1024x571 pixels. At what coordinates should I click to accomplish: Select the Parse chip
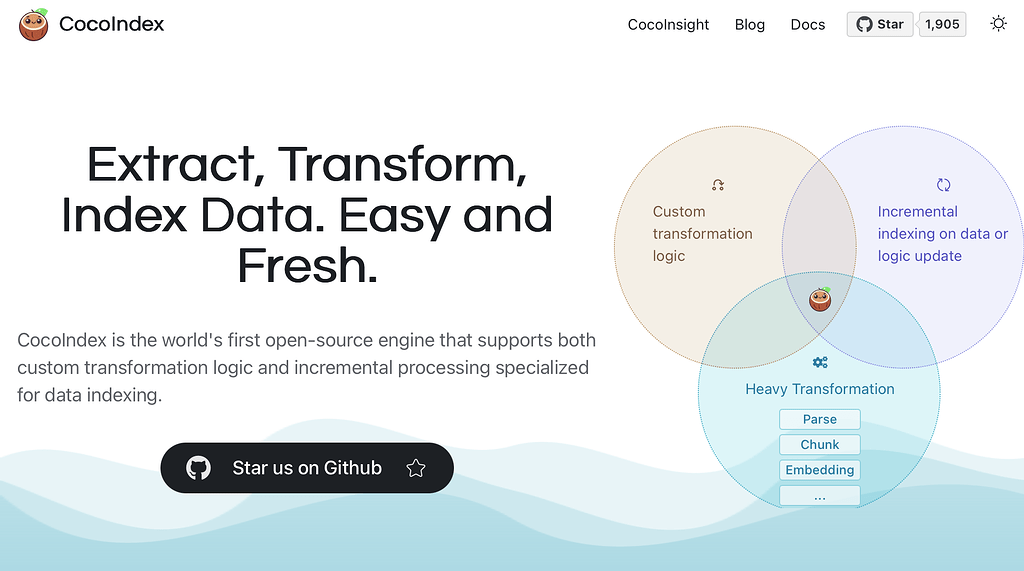click(820, 419)
